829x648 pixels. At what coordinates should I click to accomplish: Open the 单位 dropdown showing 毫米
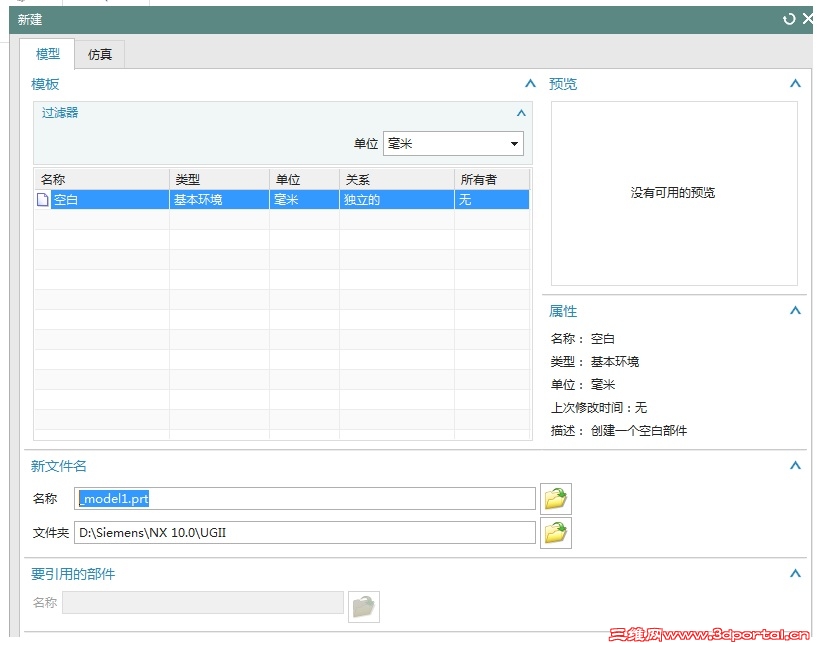click(453, 144)
